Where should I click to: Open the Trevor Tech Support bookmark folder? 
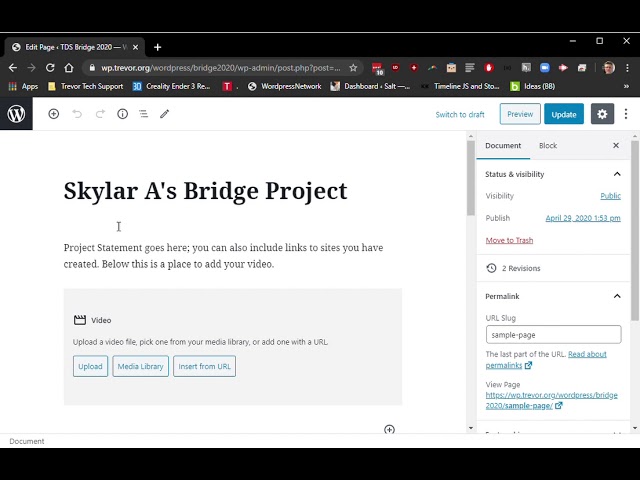85,86
